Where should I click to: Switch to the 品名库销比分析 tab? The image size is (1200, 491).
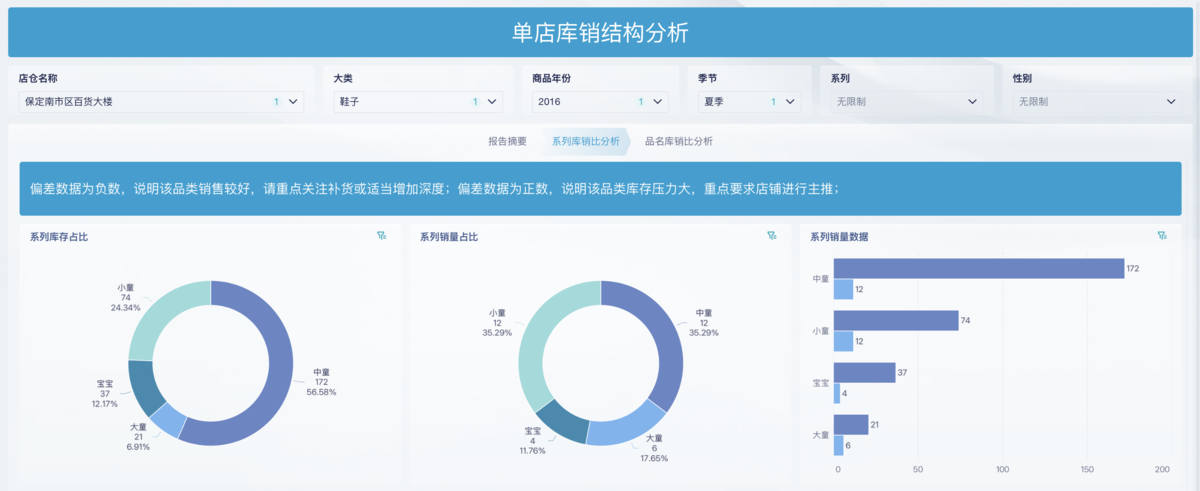coord(679,142)
